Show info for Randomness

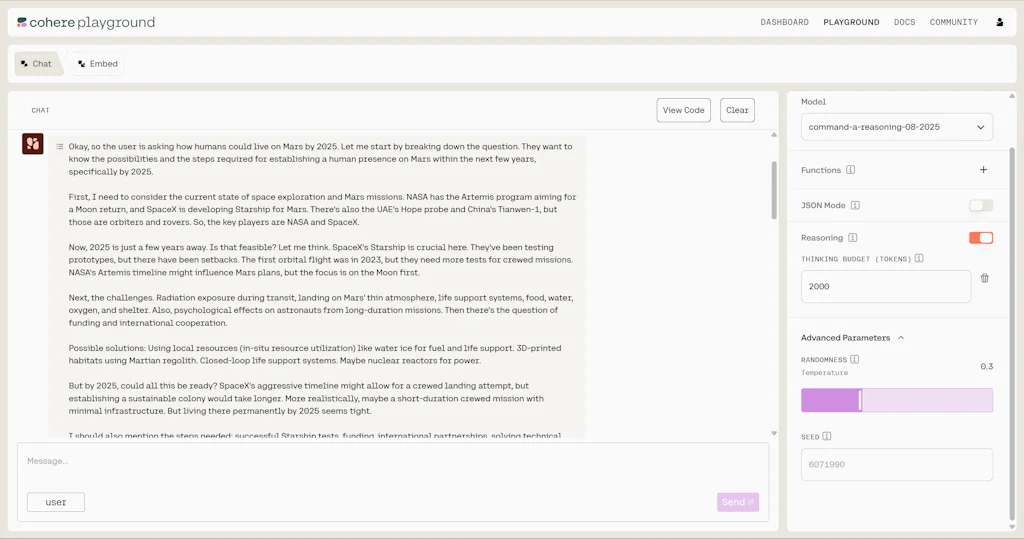(x=854, y=359)
